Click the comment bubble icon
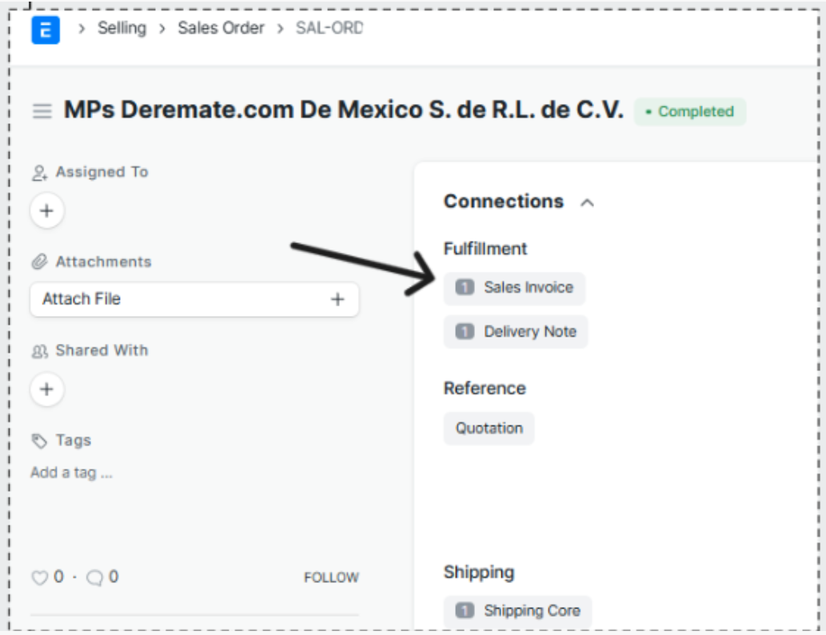The height and width of the screenshot is (635, 826). tap(95, 577)
